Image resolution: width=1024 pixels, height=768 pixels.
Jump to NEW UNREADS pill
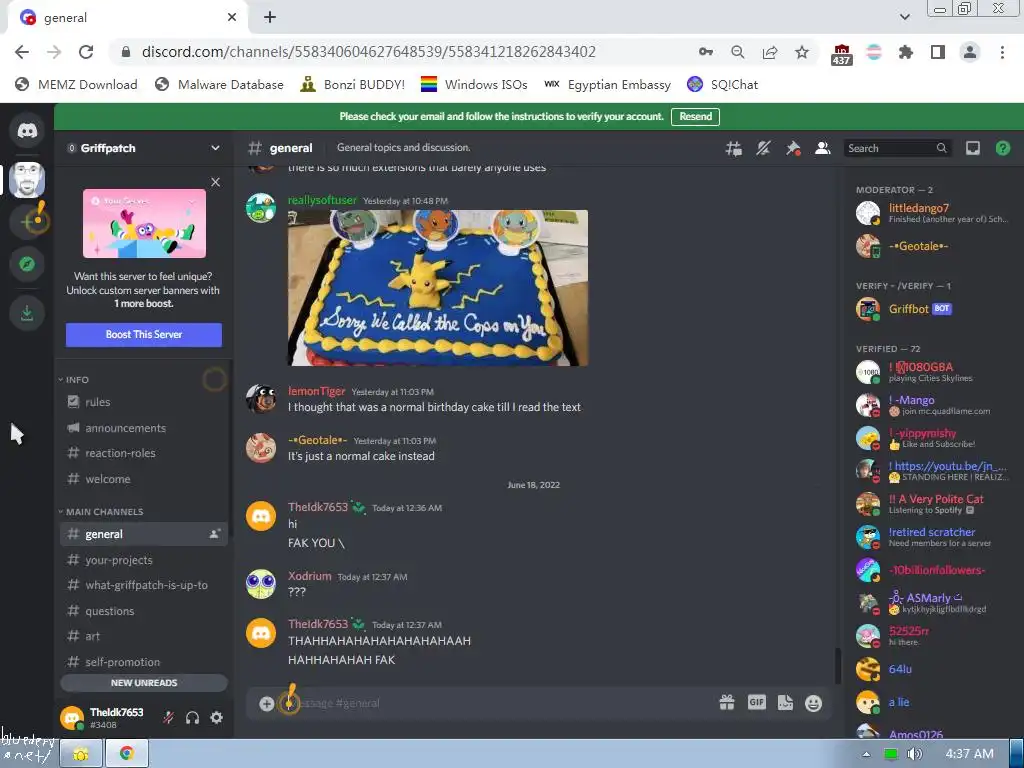[x=144, y=682]
